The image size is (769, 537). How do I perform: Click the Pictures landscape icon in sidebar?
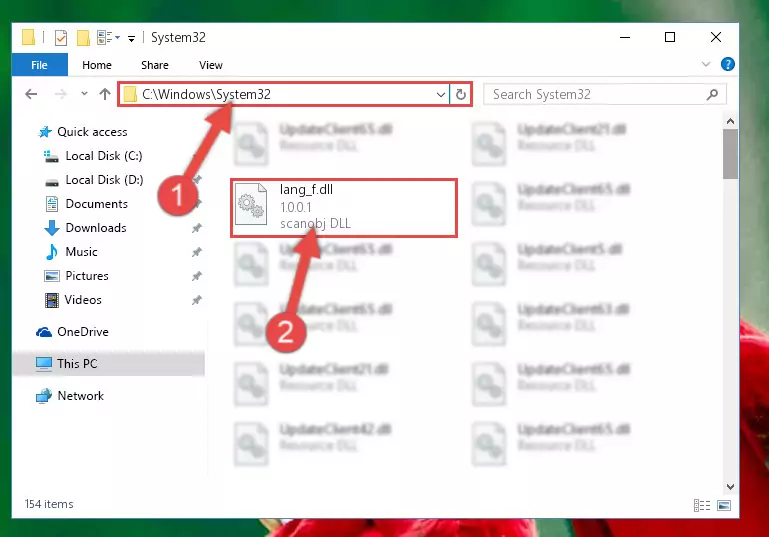pyautogui.click(x=51, y=276)
